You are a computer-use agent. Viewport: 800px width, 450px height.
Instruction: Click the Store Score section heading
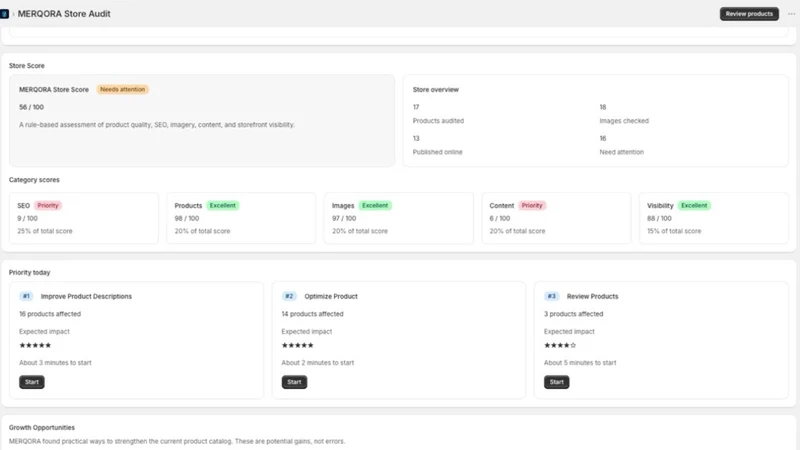(27, 66)
